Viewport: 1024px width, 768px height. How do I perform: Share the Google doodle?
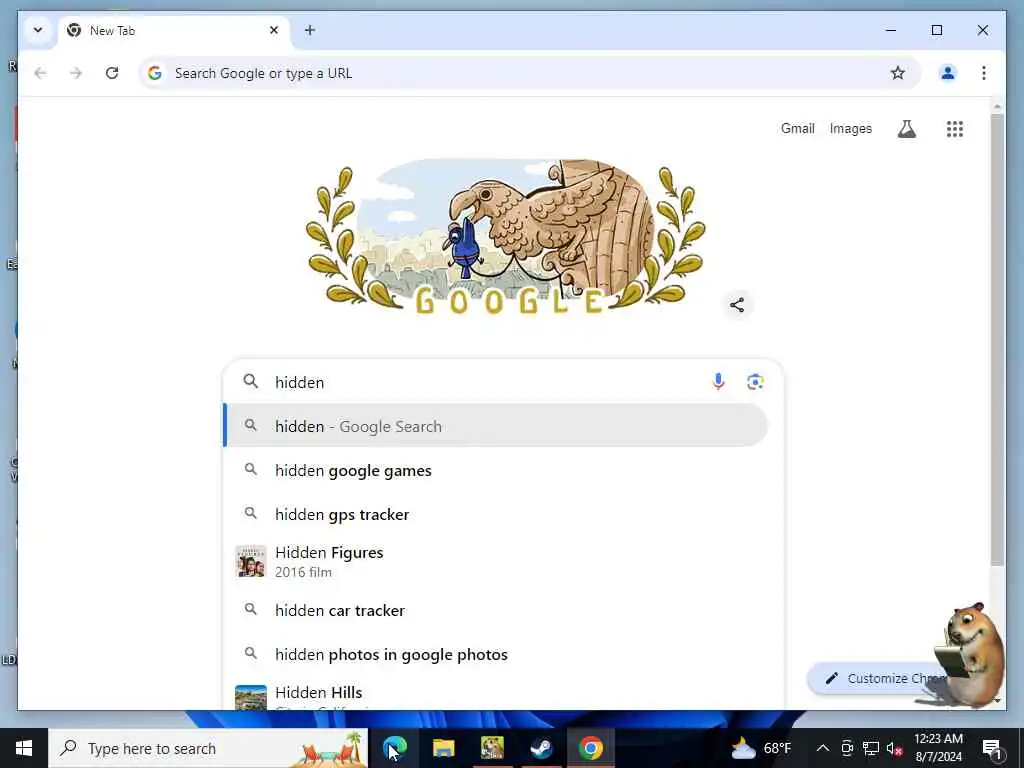pyautogui.click(x=737, y=305)
